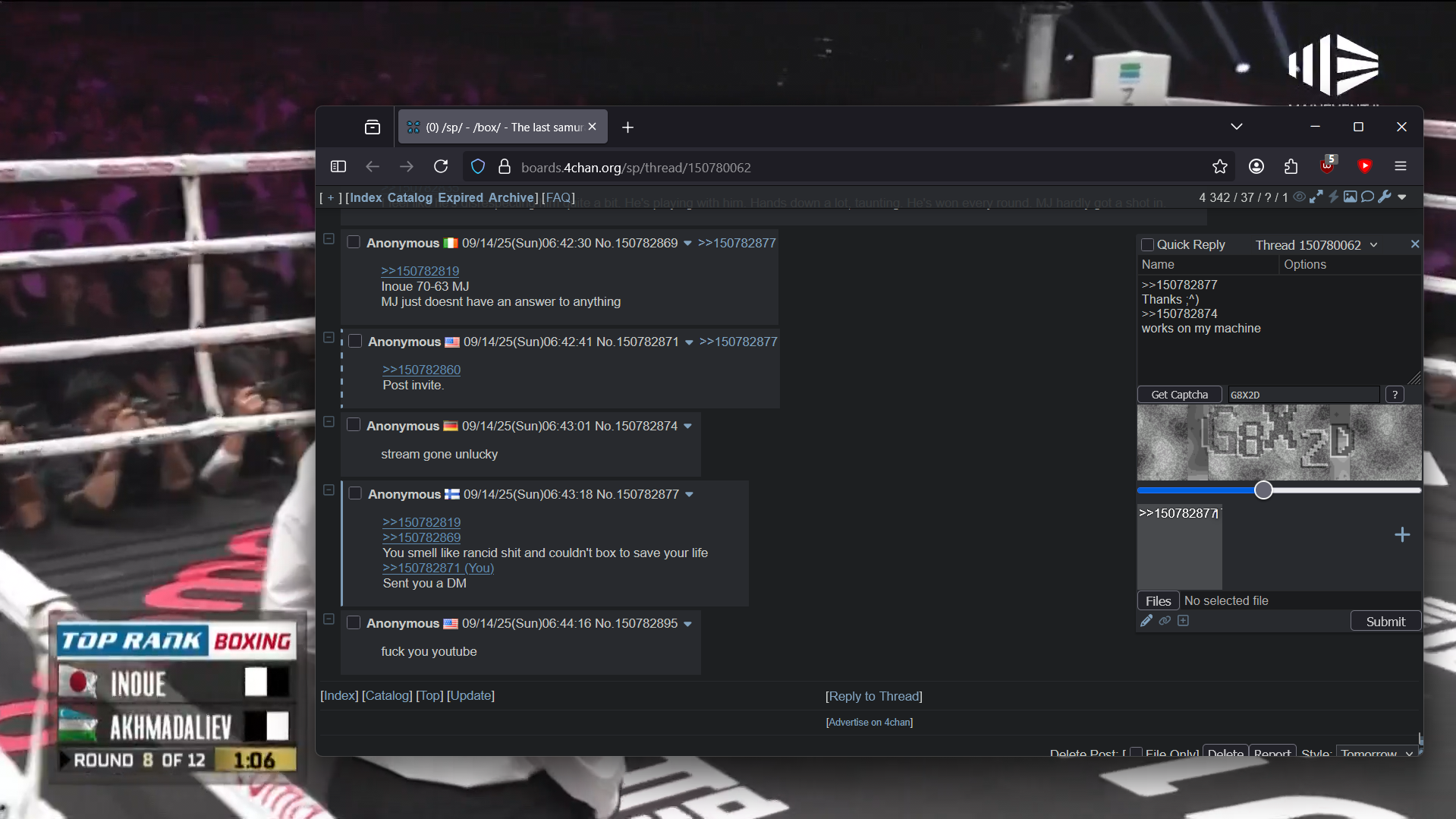Viewport: 1456px width, 819px height.
Task: Select checkbox for post No.150782877
Action: point(355,493)
